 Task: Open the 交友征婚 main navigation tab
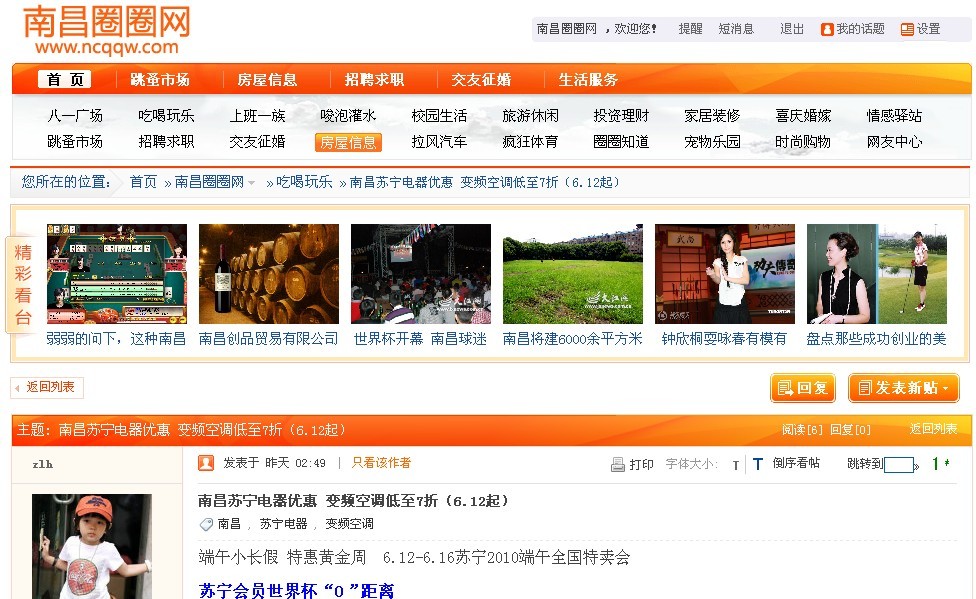click(x=481, y=80)
